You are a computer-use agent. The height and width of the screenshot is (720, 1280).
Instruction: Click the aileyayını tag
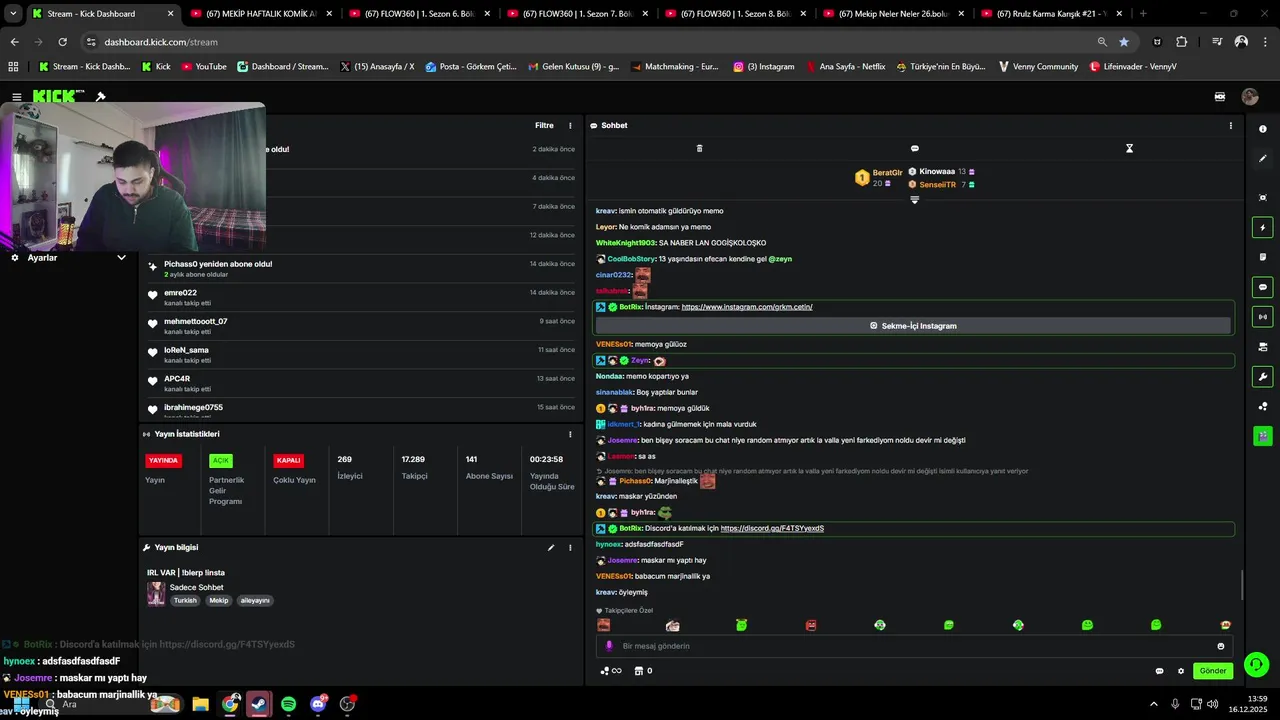(255, 601)
